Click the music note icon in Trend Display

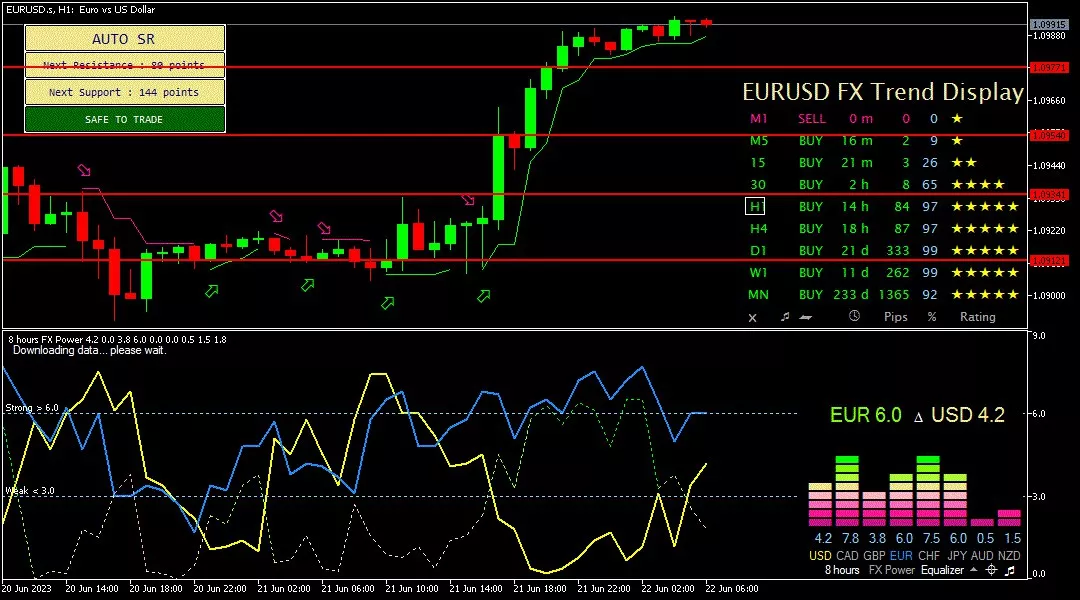(x=785, y=317)
